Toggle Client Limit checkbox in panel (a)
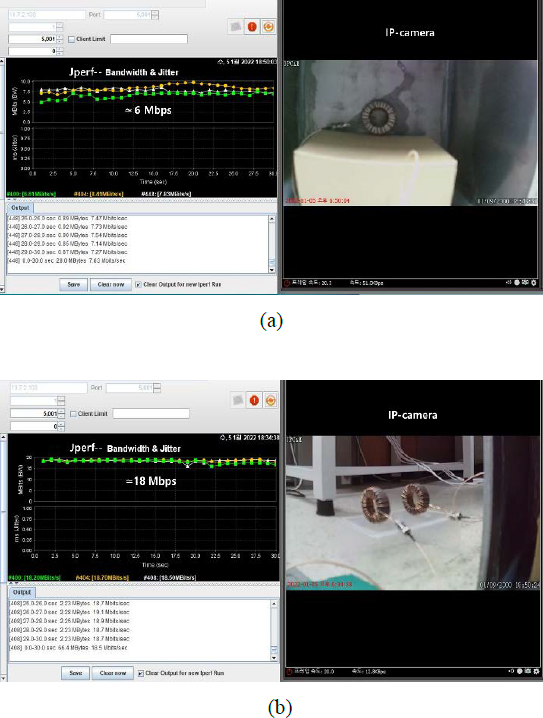The image size is (543, 718). click(x=71, y=39)
